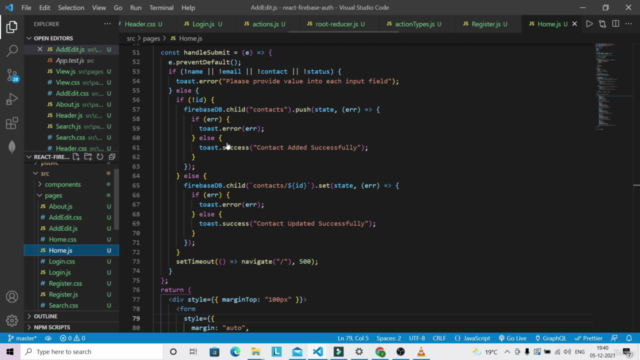Viewport: 640px width, 360px height.
Task: Open Explorer Views and More Actions ellipsis
Action: click(x=107, y=24)
